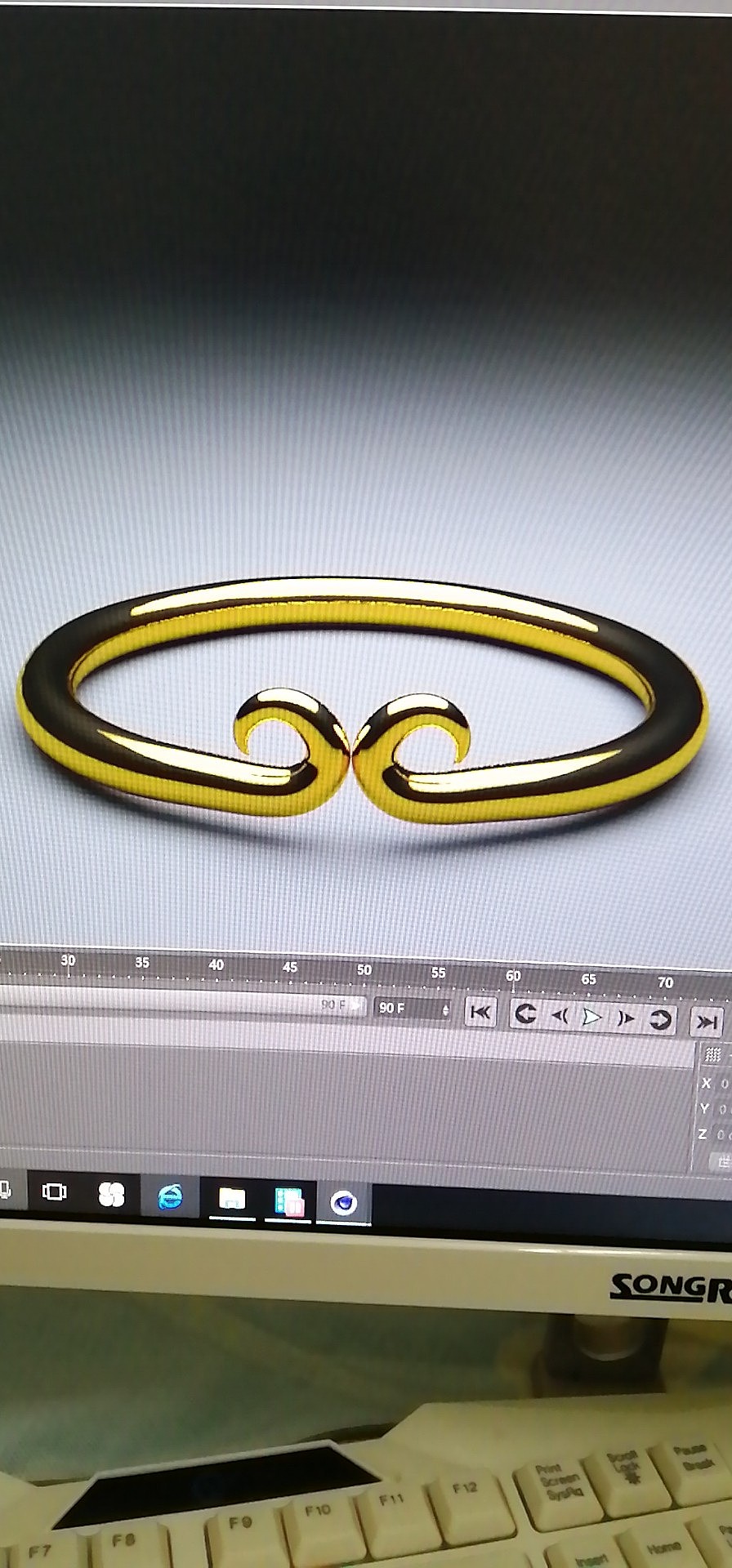732x1568 pixels.
Task: Click frame 50 on the timeline ruler
Action: (364, 970)
